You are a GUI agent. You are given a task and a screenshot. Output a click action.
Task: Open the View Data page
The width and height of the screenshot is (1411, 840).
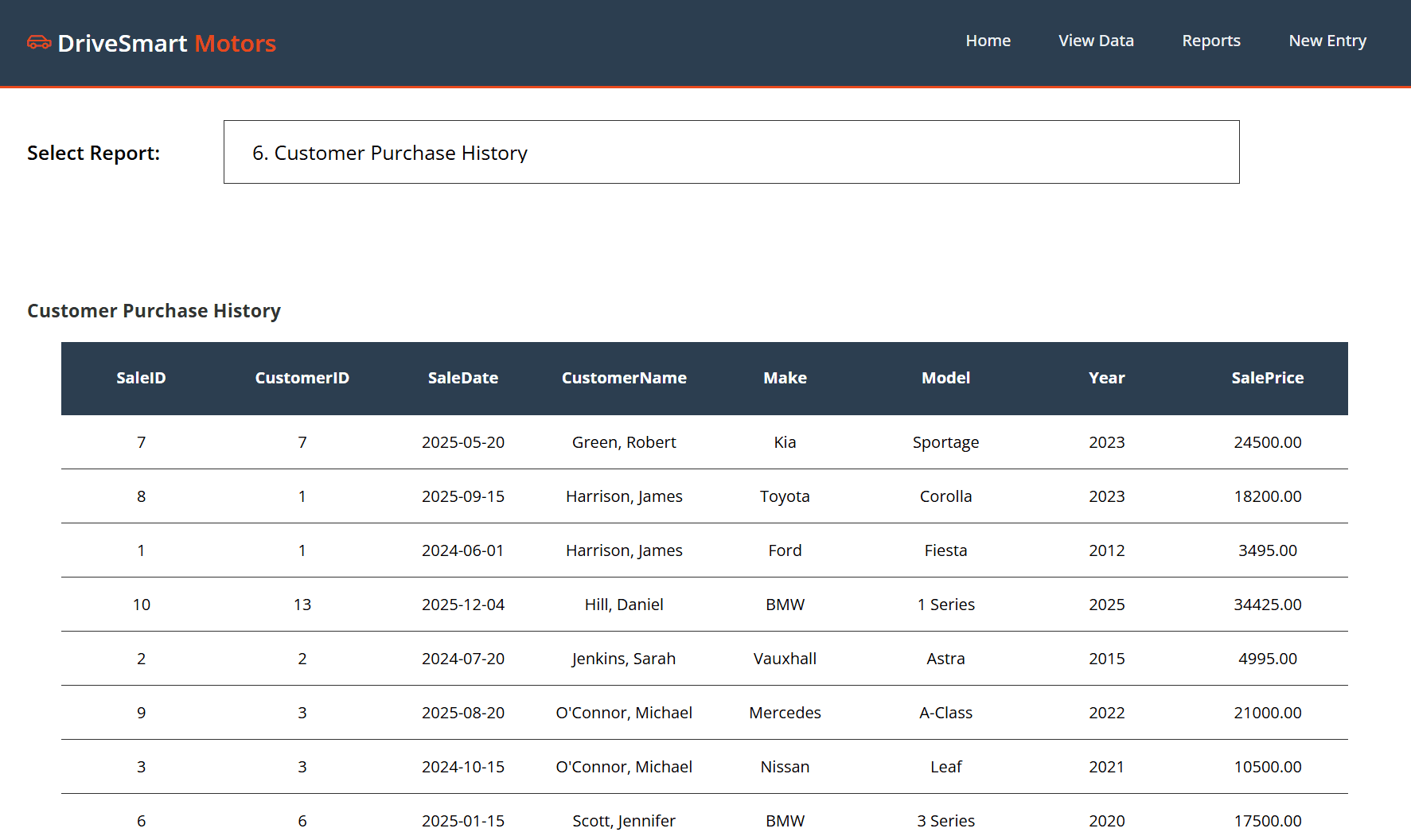[x=1096, y=41]
